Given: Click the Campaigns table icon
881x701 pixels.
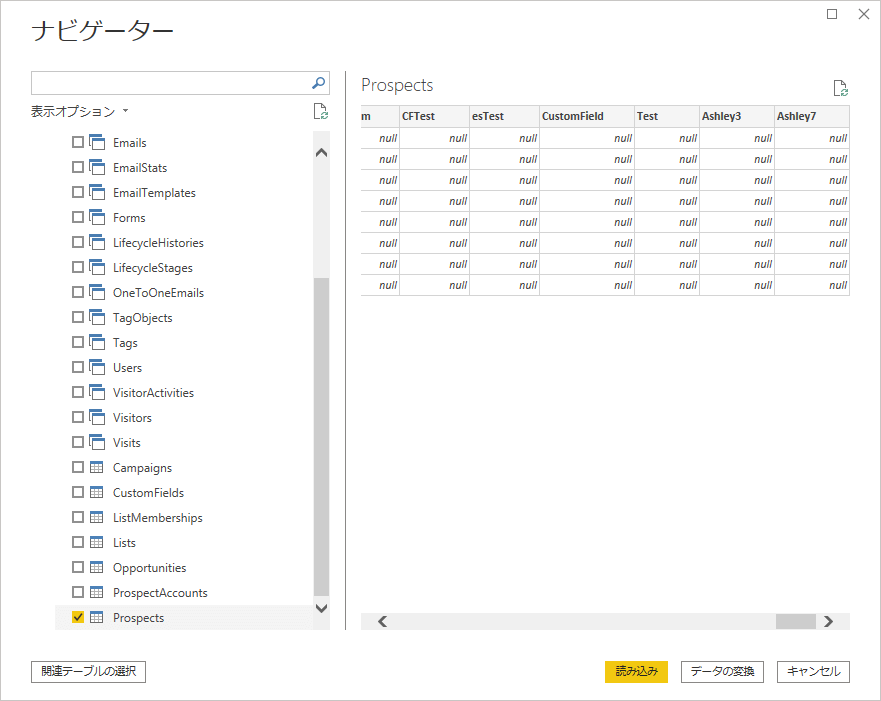Looking at the screenshot, I should (97, 467).
